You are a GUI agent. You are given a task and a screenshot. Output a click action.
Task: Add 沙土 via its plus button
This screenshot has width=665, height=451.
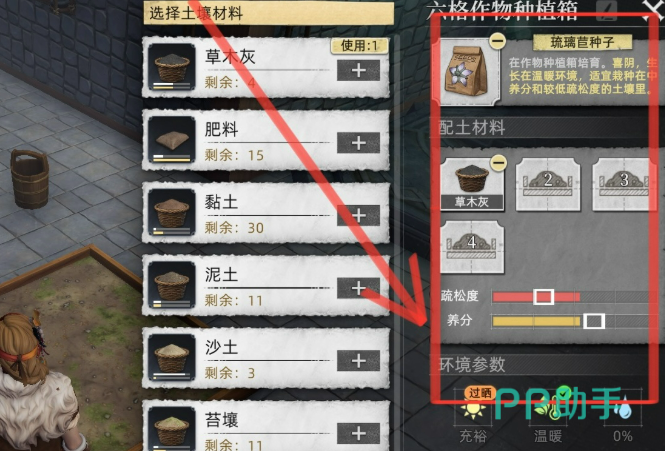(358, 361)
